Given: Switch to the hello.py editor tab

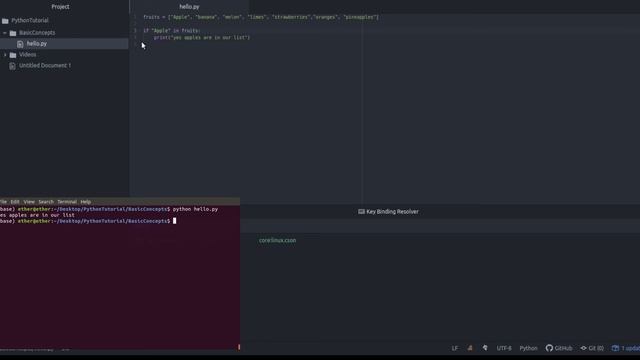Looking at the screenshot, I should click(x=189, y=7).
